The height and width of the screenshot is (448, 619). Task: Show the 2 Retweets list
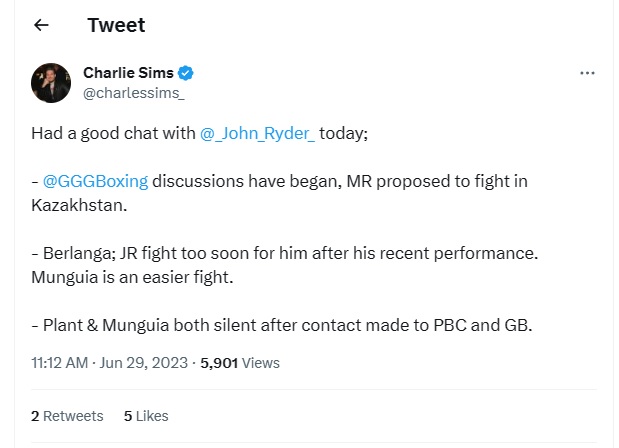point(67,415)
